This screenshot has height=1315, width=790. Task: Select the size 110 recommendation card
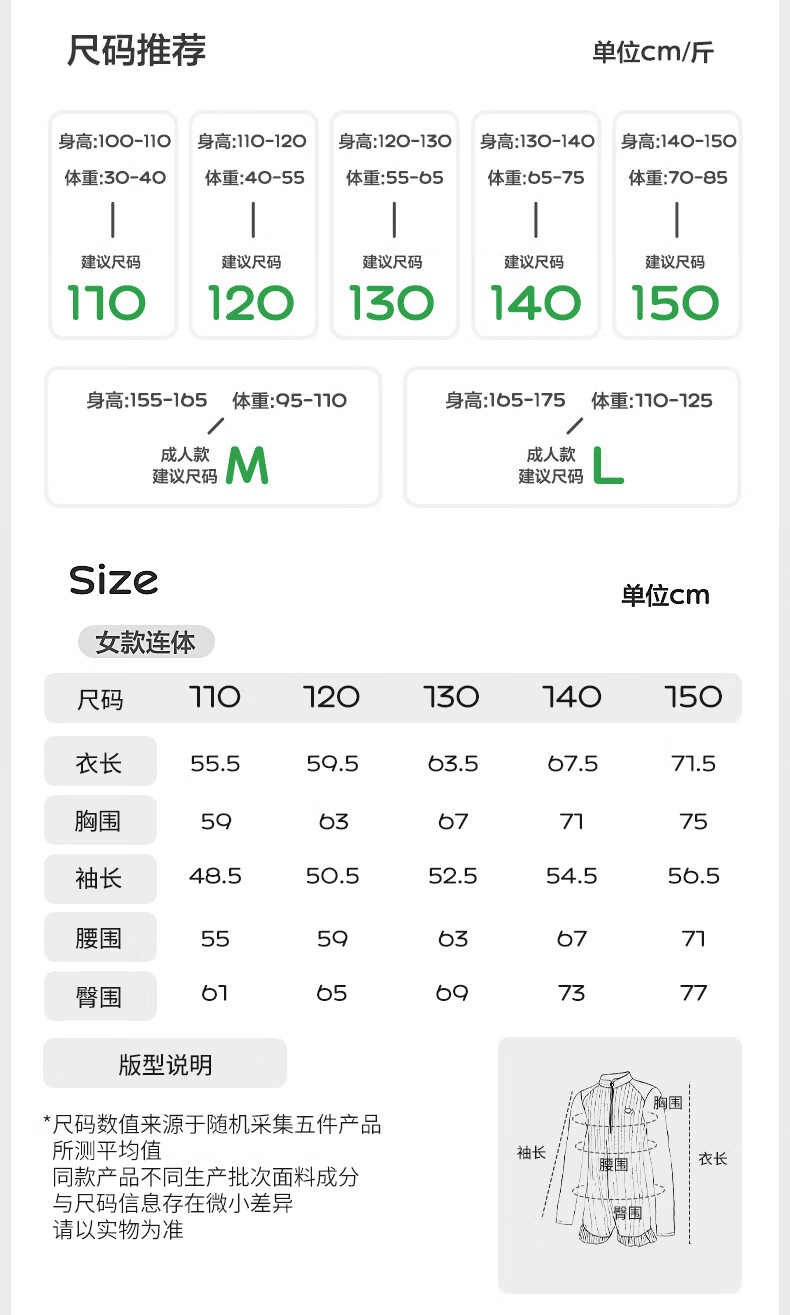(x=113, y=225)
